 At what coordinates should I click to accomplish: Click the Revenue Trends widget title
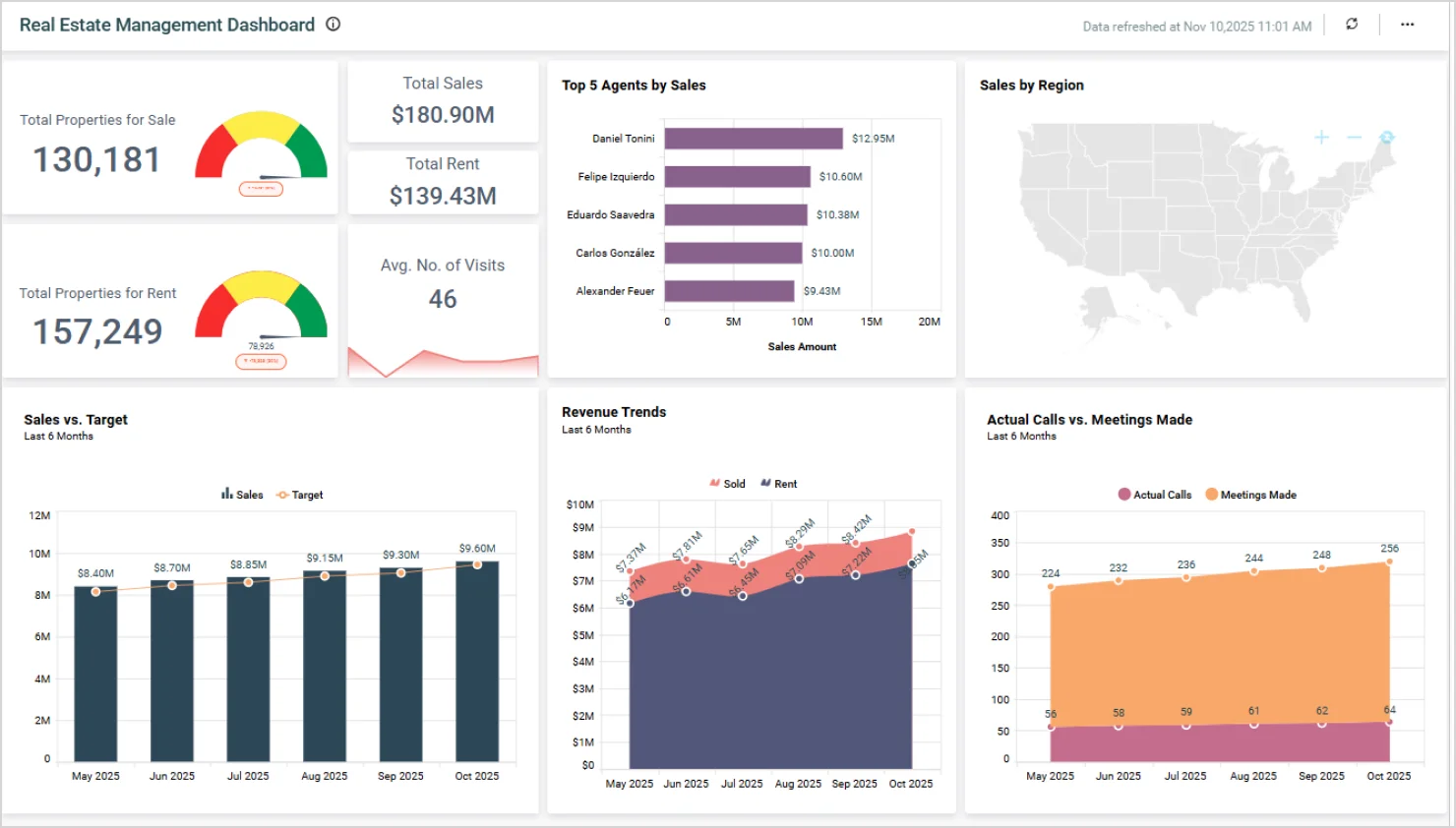[614, 412]
